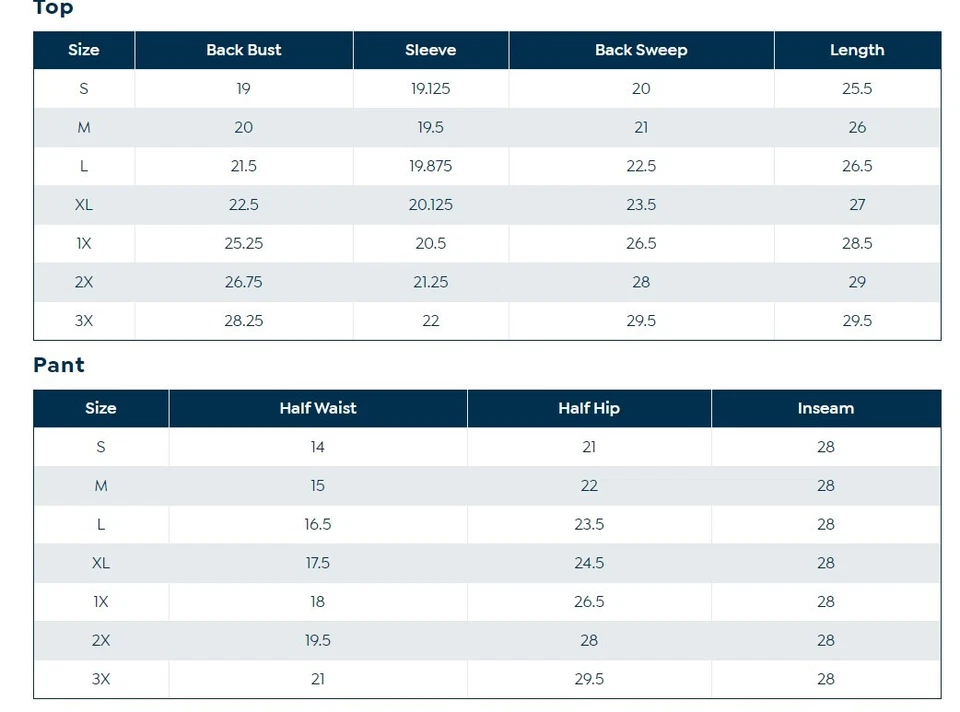Click the Sleeve column header
Image resolution: width=960 pixels, height=712 pixels.
431,50
